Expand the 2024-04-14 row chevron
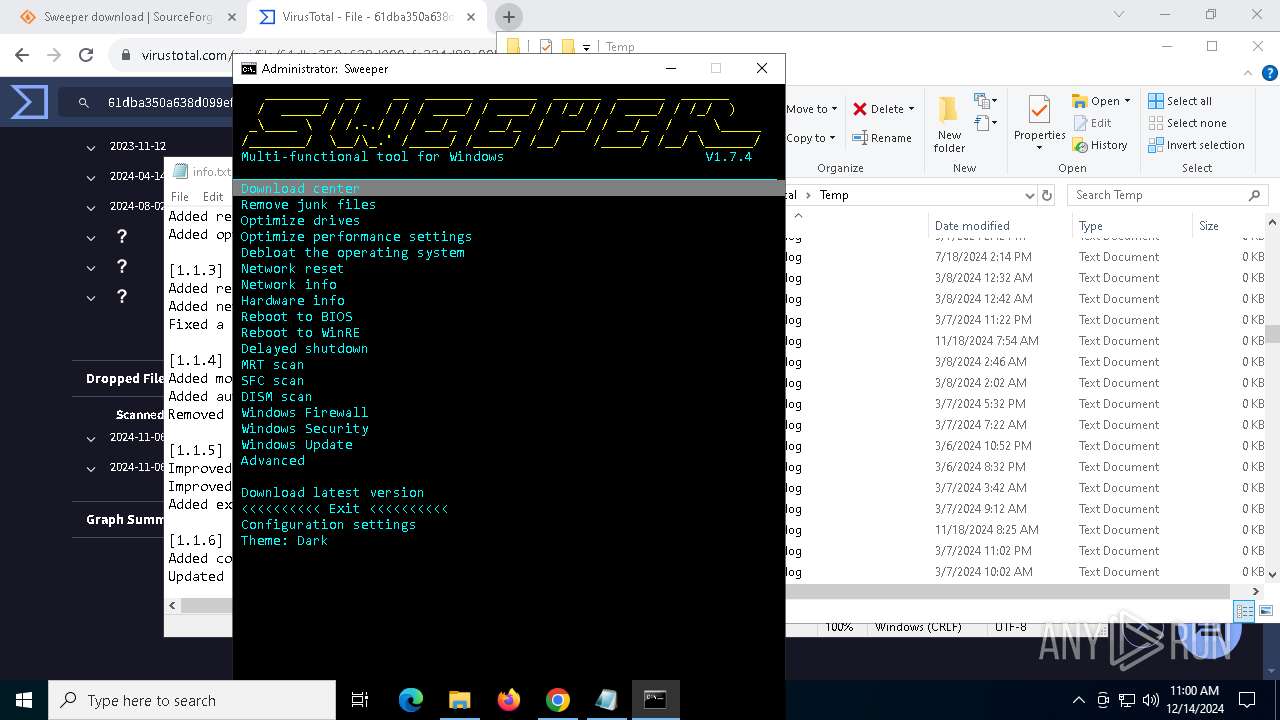The image size is (1280, 720). point(90,176)
